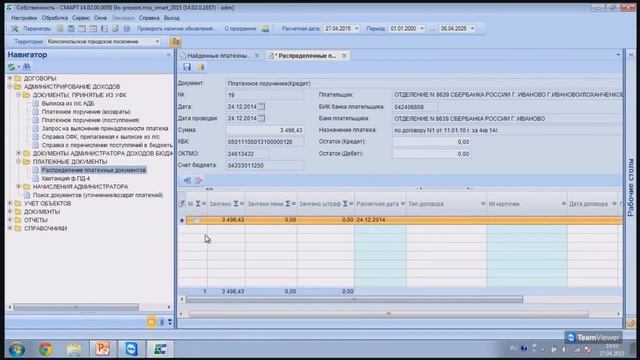This screenshot has width=640, height=360.
Task: Open the Период end date dropdown 06.04.2025
Action: (472, 29)
